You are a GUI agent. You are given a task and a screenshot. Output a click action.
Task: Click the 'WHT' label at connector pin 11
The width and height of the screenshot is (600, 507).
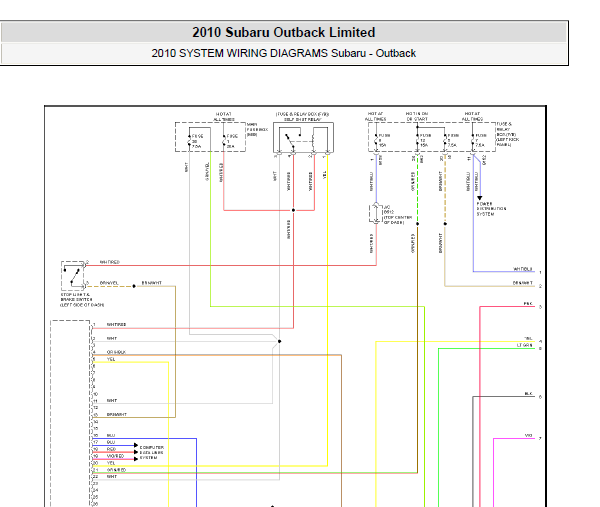click(x=112, y=401)
